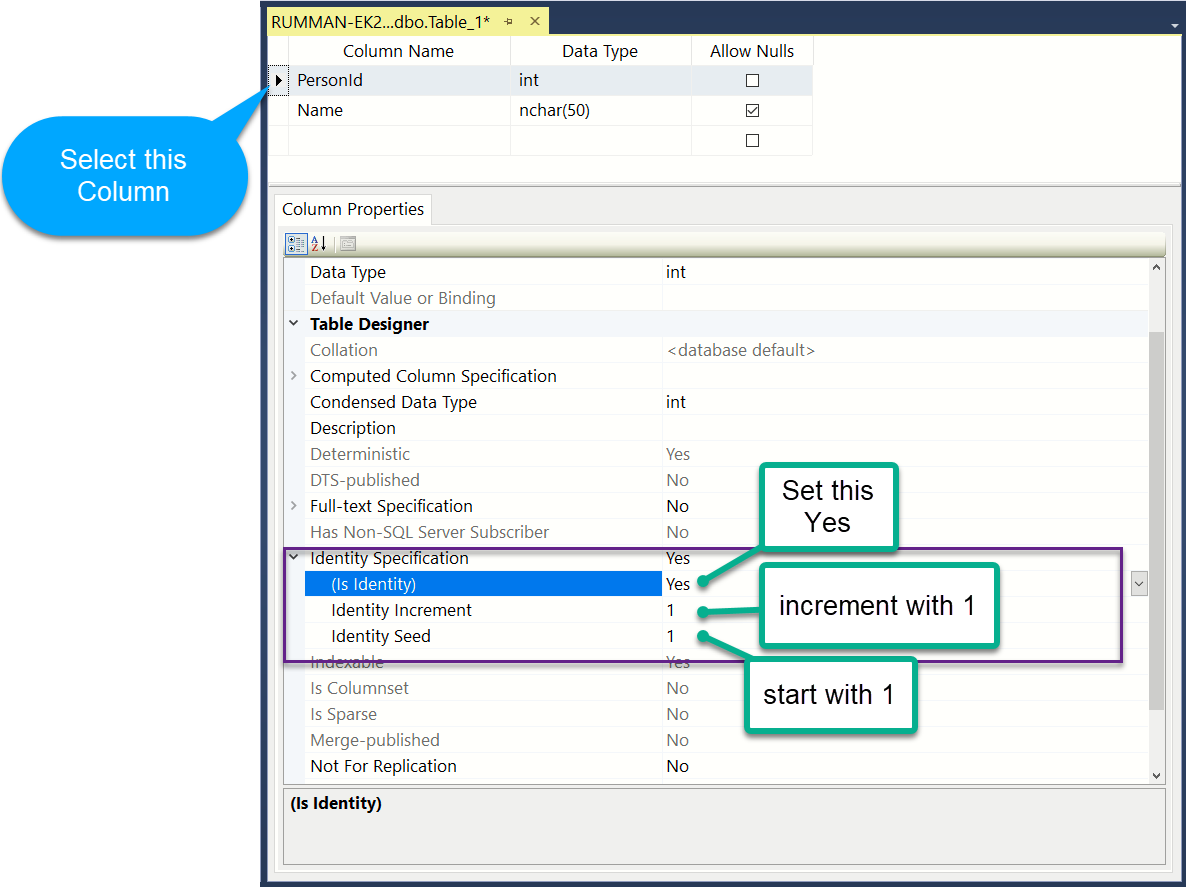Toggle Allow Nulls checkbox in the empty row

click(x=752, y=140)
